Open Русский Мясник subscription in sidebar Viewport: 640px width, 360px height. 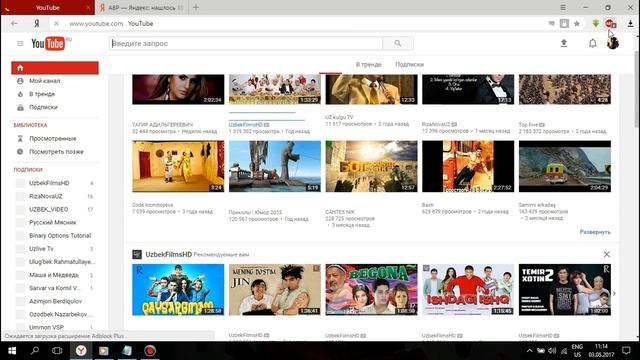coord(53,222)
